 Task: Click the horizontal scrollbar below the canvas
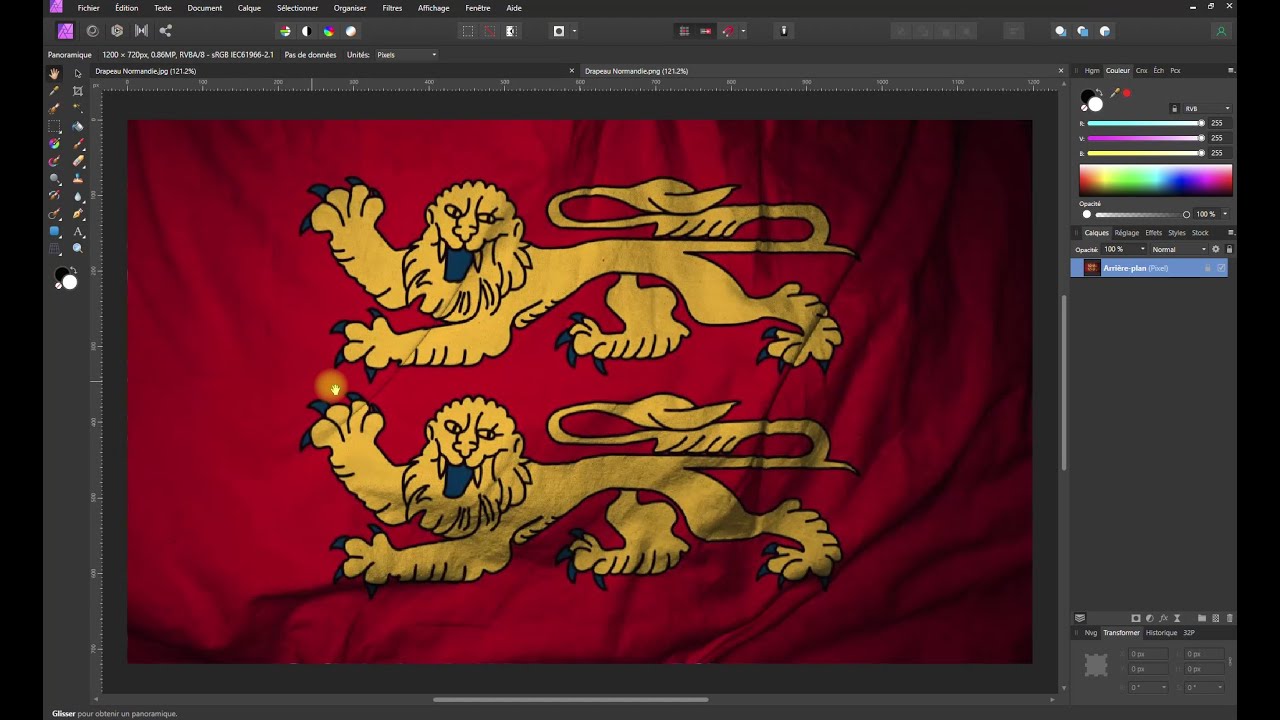point(570,700)
